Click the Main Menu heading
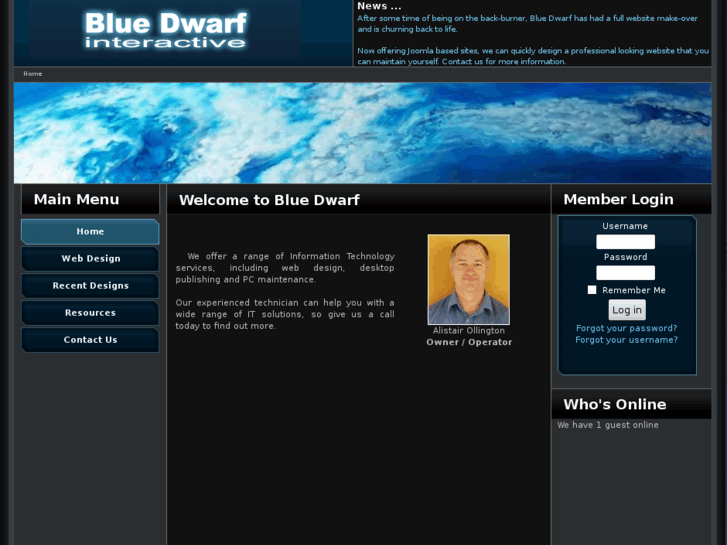727x545 pixels. (77, 199)
